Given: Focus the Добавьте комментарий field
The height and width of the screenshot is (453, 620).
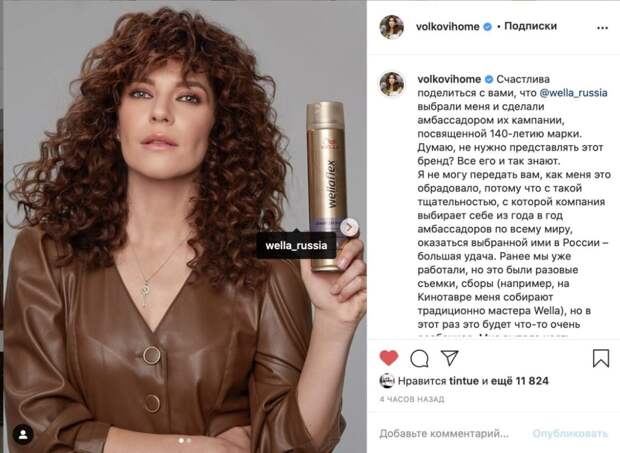Looking at the screenshot, I should [444, 434].
